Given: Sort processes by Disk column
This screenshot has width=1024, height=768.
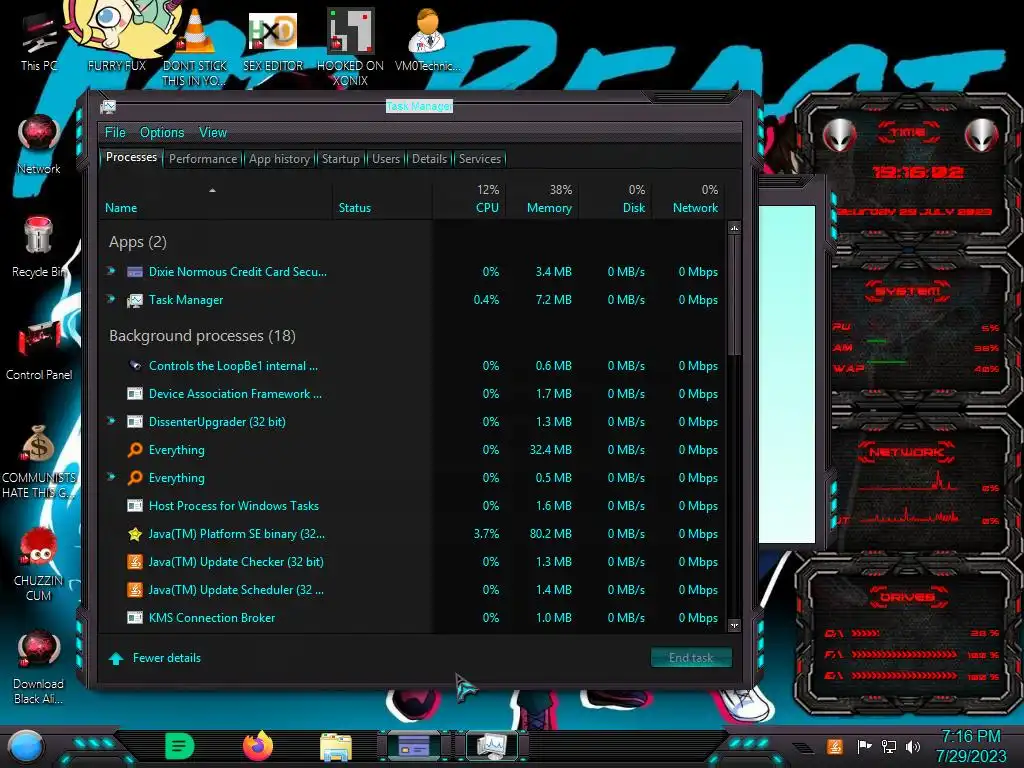Looking at the screenshot, I should (615, 199).
